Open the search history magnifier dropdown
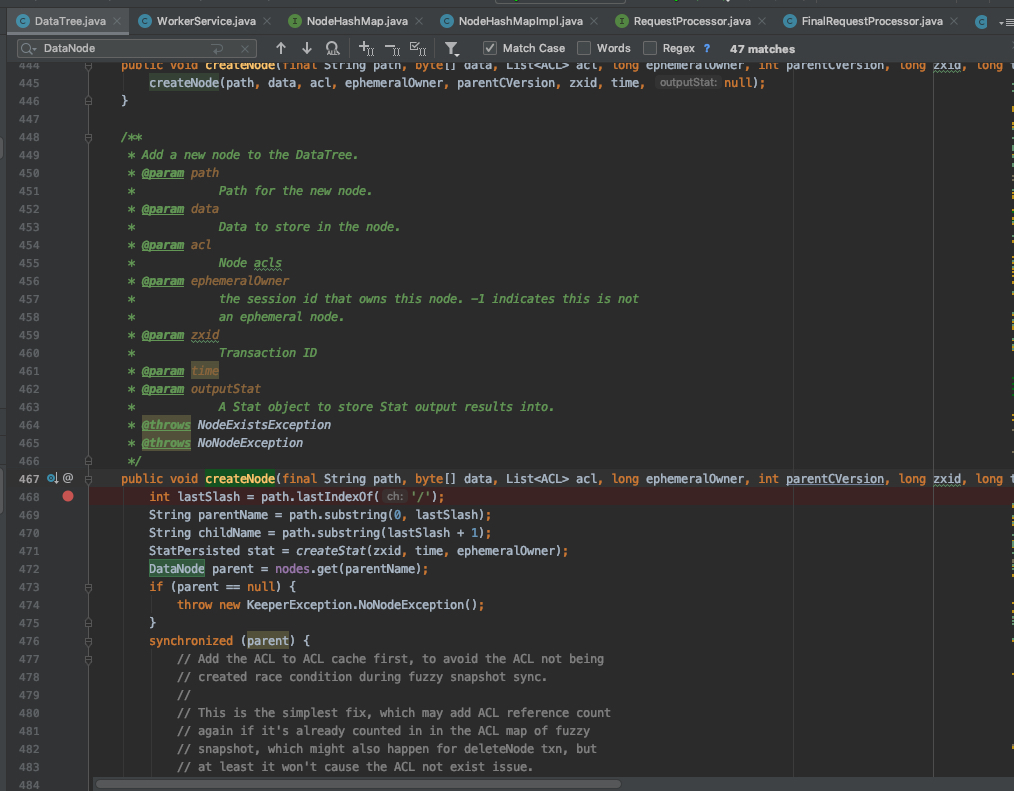The width and height of the screenshot is (1014, 791). [x=28, y=49]
